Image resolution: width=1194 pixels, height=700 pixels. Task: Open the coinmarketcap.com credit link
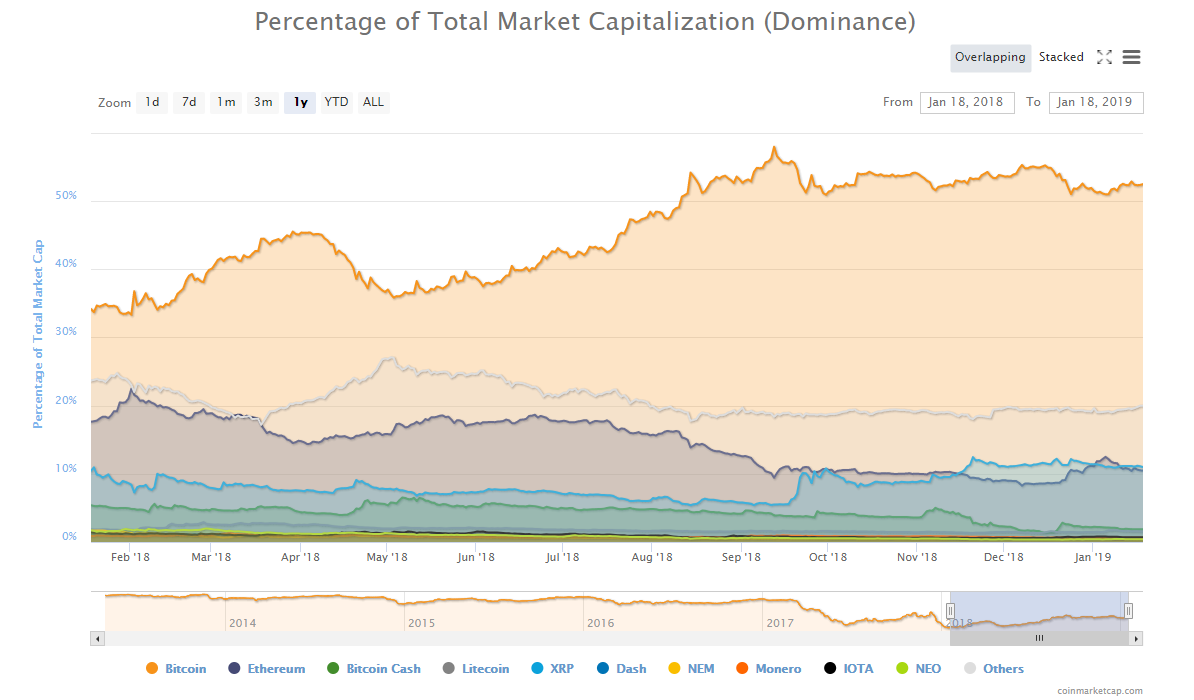[x=1099, y=690]
